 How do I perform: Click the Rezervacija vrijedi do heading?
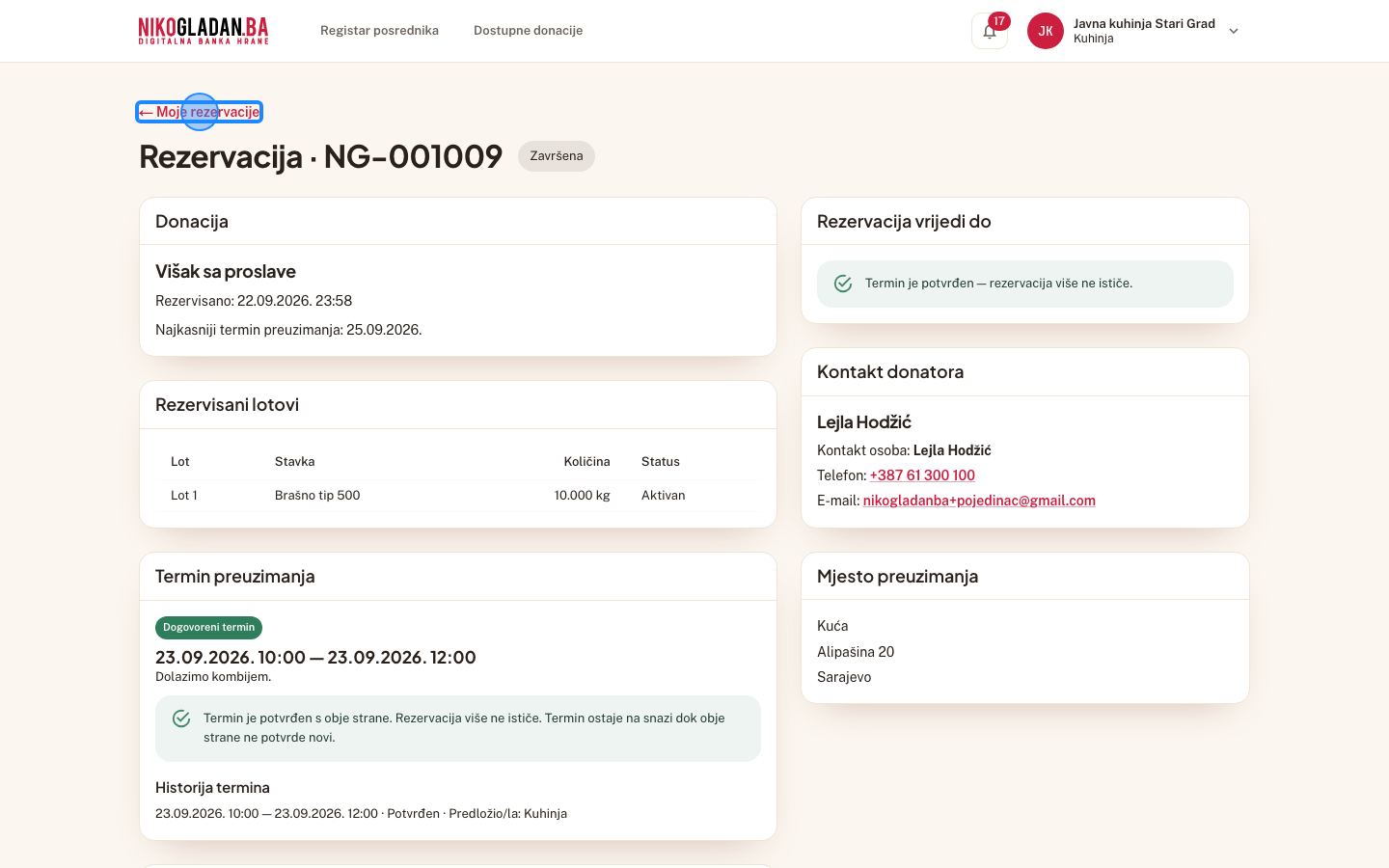904,222
